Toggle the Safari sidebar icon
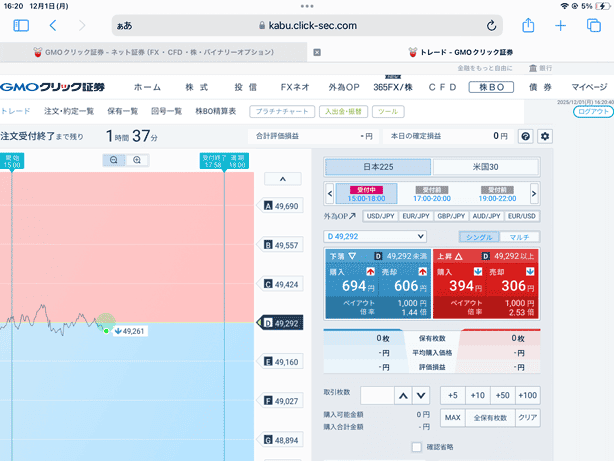614x461 pixels. (21, 25)
